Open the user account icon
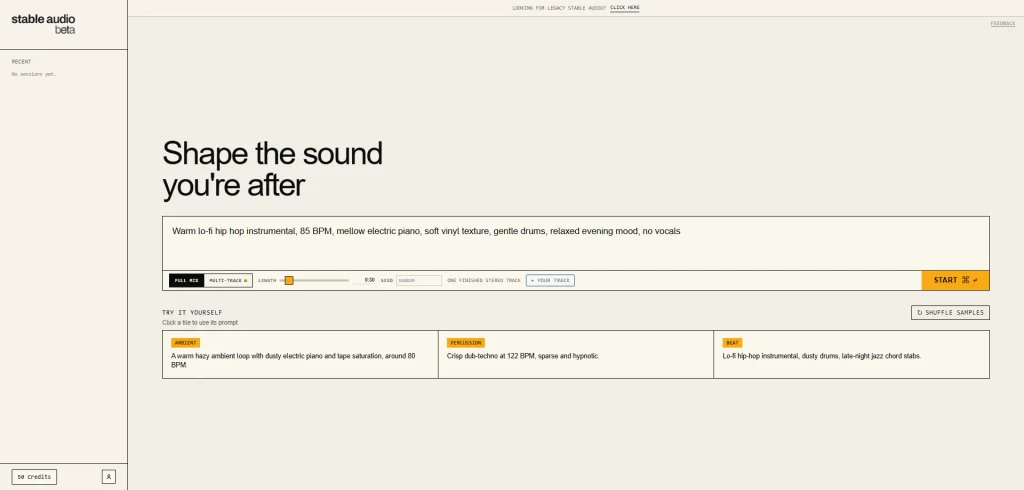 108,477
